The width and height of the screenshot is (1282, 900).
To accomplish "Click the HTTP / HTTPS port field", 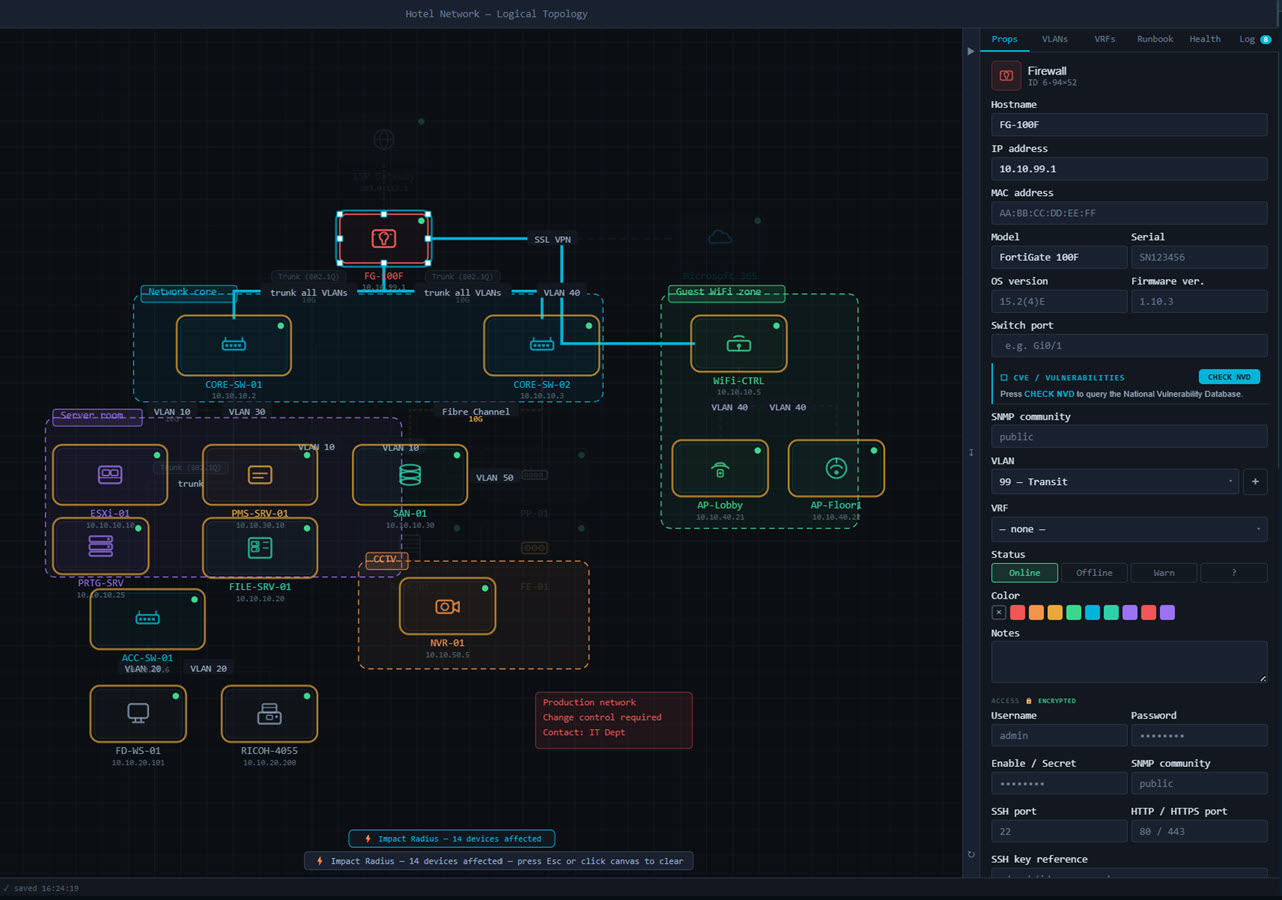I will [x=1199, y=831].
